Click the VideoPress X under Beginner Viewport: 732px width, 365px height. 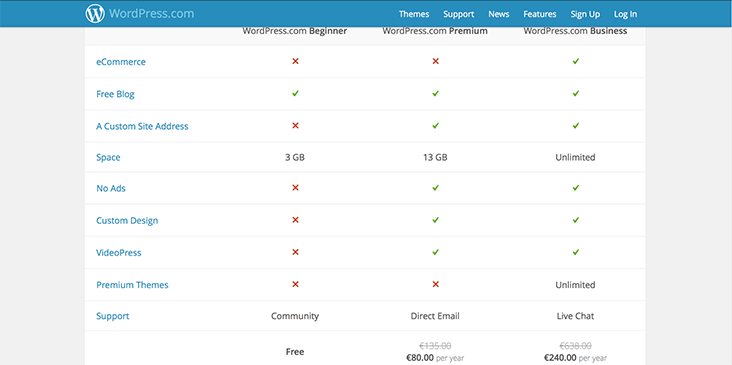coord(295,252)
